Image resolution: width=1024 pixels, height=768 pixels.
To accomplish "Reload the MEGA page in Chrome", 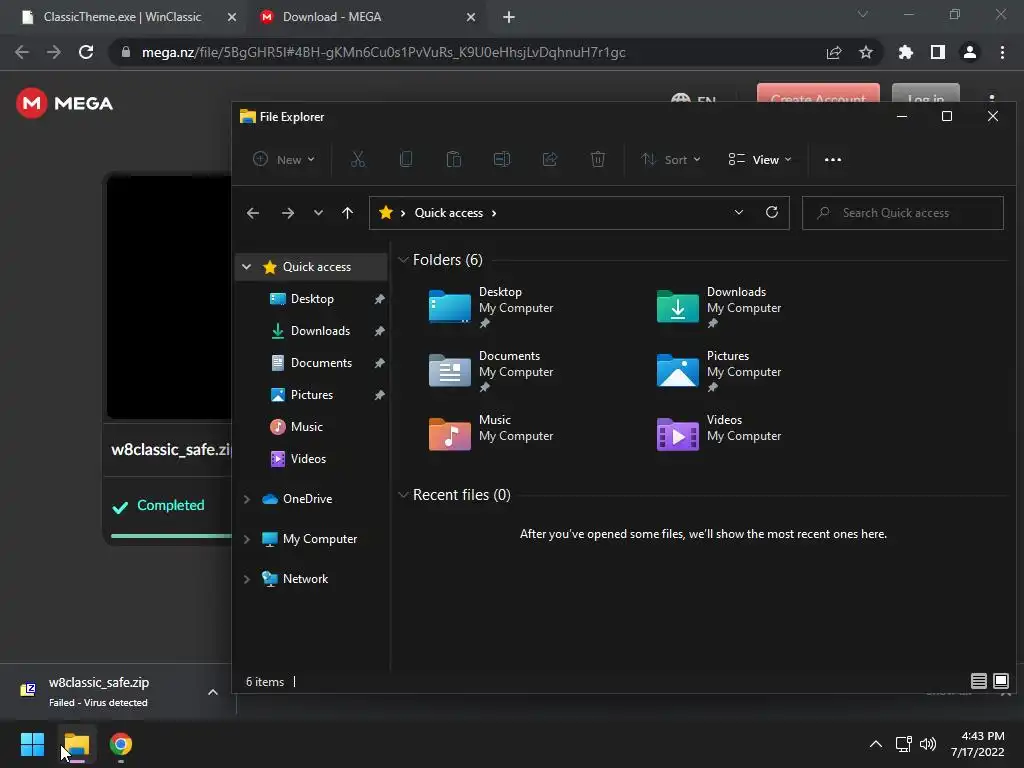I will [x=86, y=52].
